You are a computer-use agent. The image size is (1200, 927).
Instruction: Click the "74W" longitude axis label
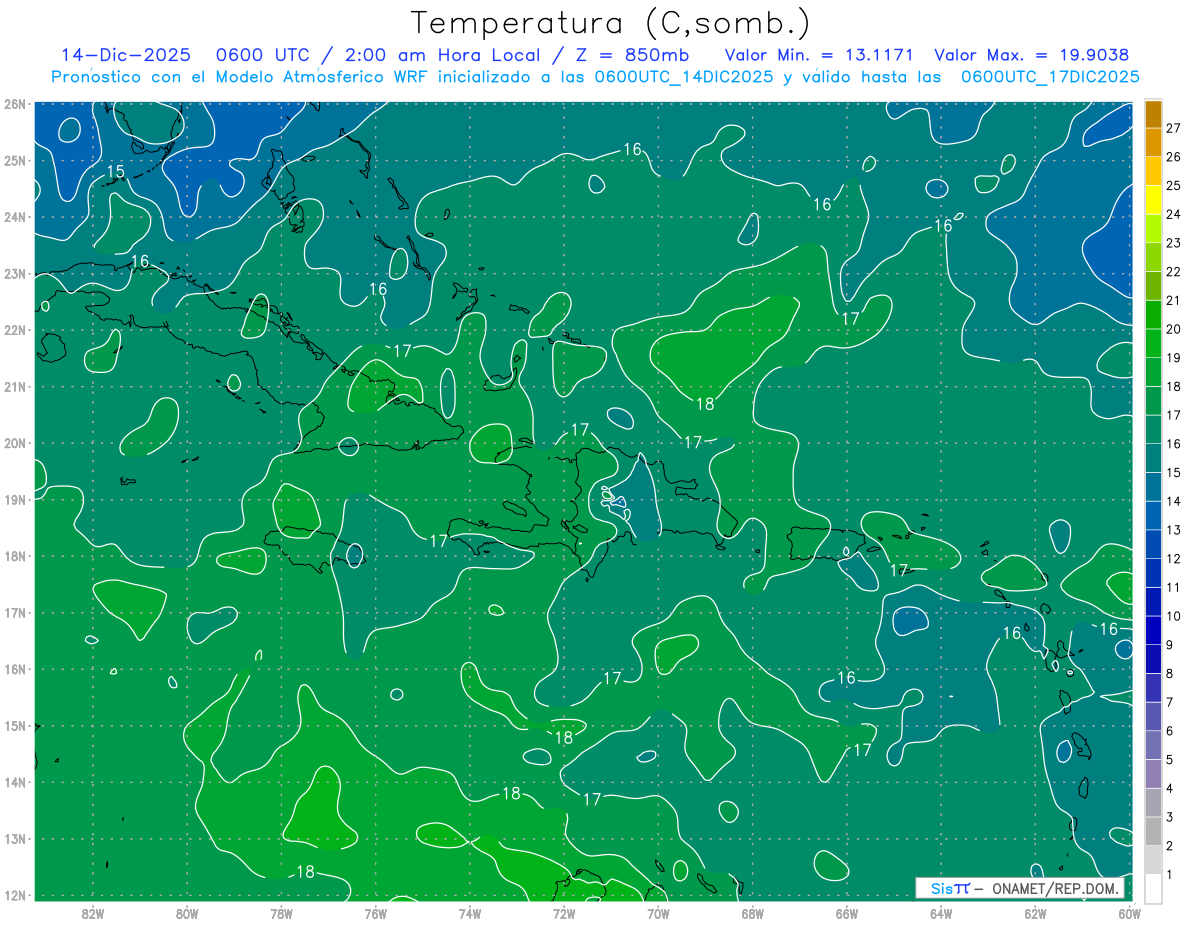[x=470, y=912]
